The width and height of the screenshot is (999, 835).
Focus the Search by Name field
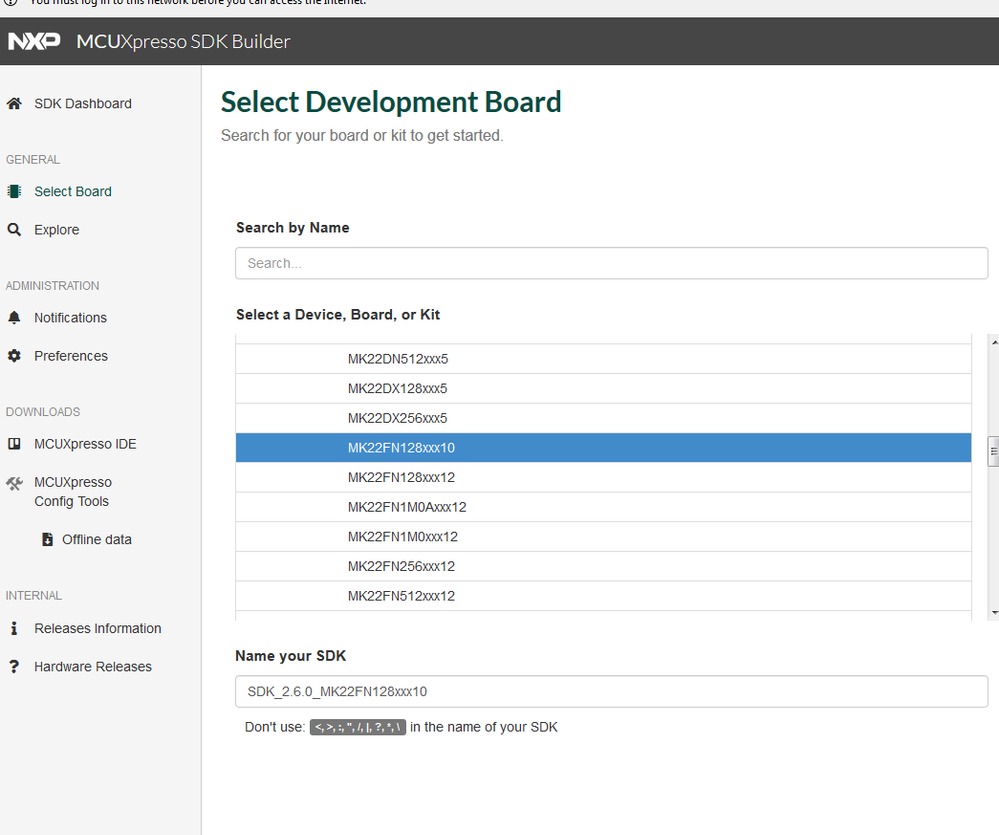point(611,263)
